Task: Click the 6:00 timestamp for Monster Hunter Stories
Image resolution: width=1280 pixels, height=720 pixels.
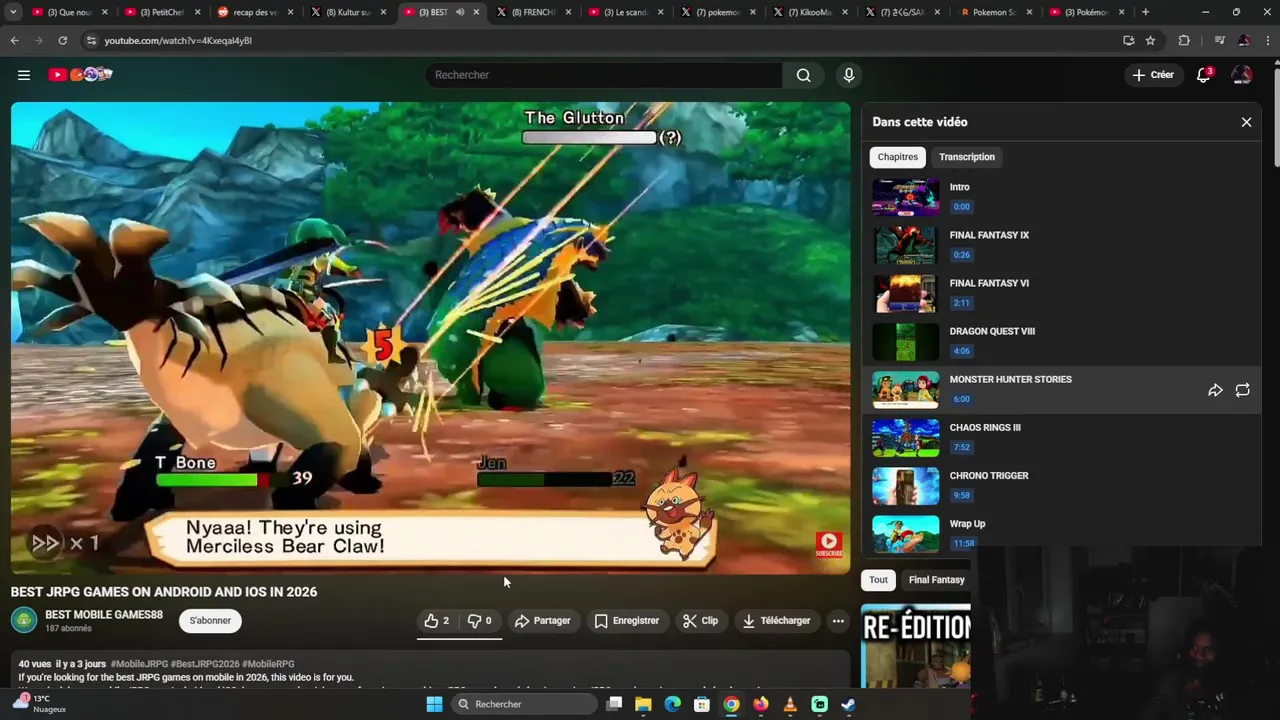Action: click(x=961, y=399)
